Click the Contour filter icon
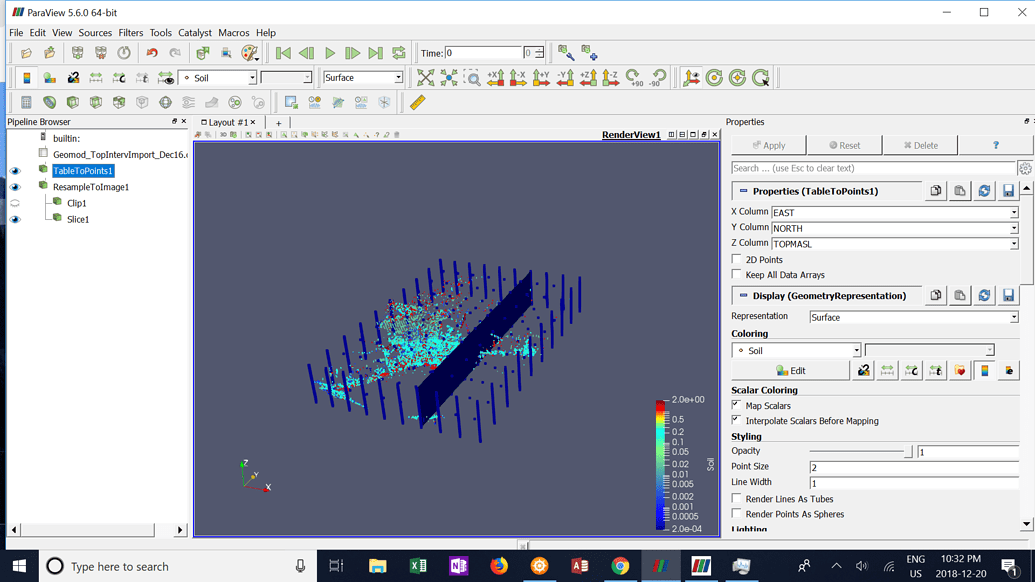The width and height of the screenshot is (1035, 582). point(50,102)
